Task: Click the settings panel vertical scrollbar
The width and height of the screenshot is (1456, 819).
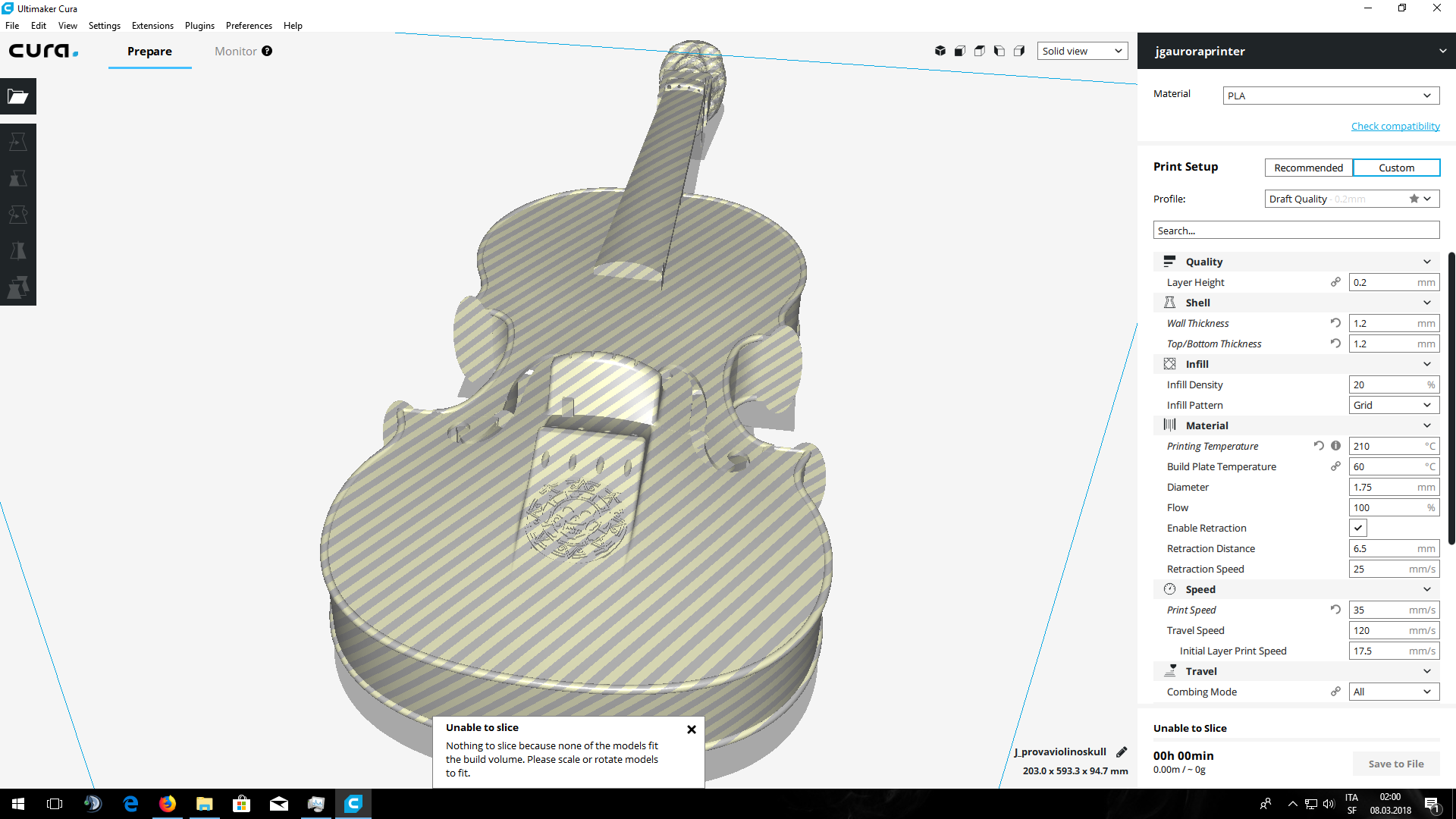Action: point(1451,398)
